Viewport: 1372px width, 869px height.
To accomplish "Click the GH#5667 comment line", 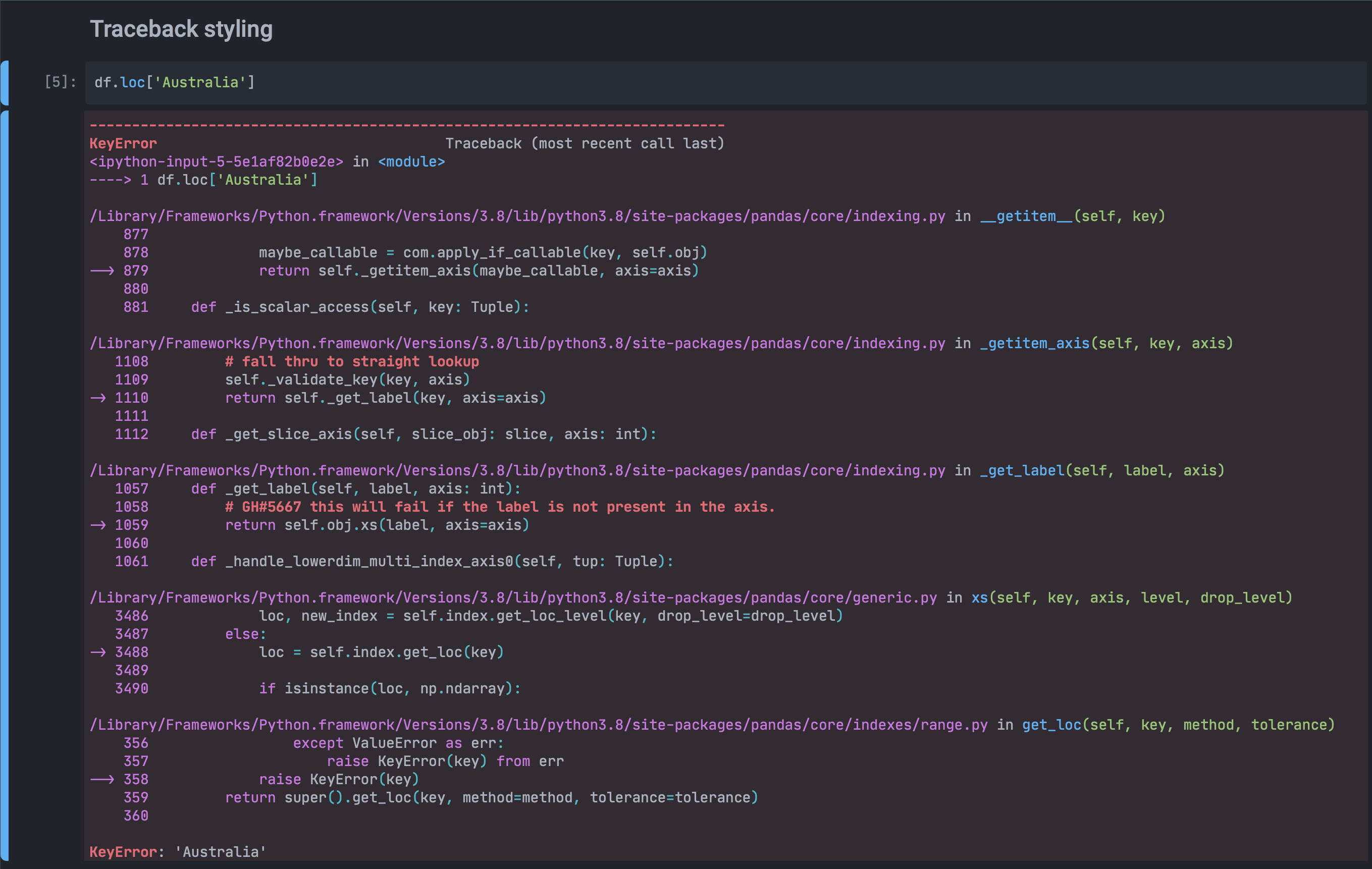I will [x=499, y=507].
